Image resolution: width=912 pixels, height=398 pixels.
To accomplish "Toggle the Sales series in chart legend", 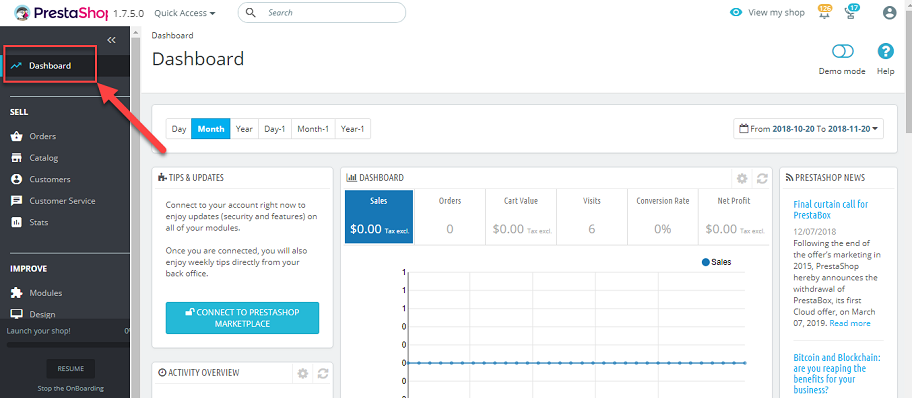I will click(x=716, y=262).
